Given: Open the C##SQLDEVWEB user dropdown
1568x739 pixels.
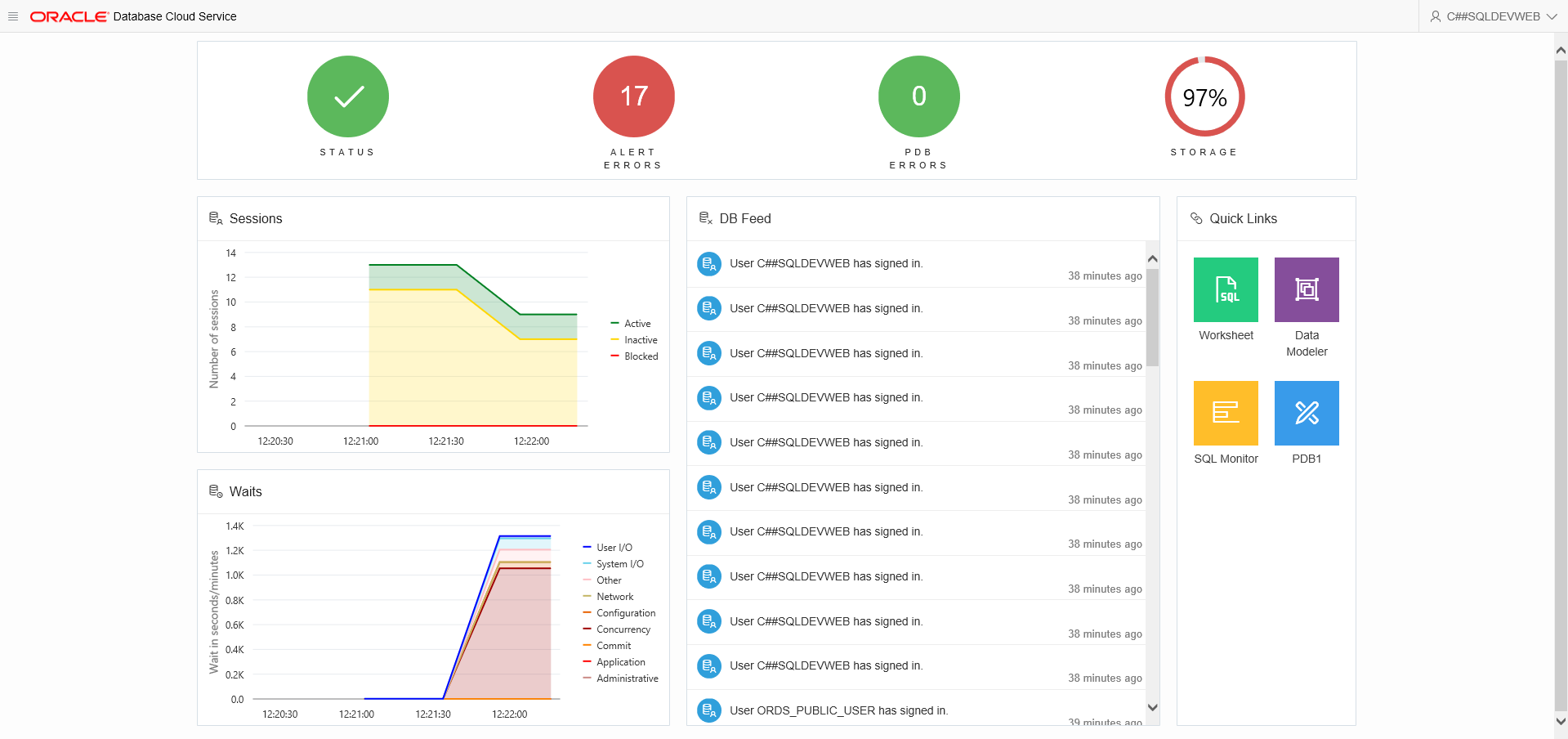Looking at the screenshot, I should 1494,16.
